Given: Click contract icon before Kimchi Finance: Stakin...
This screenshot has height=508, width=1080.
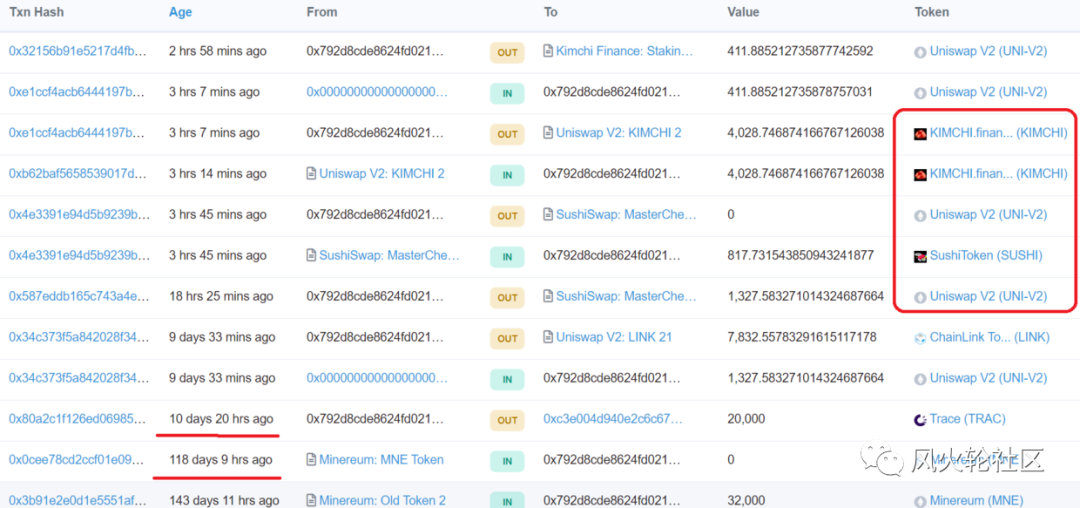Looking at the screenshot, I should (548, 51).
